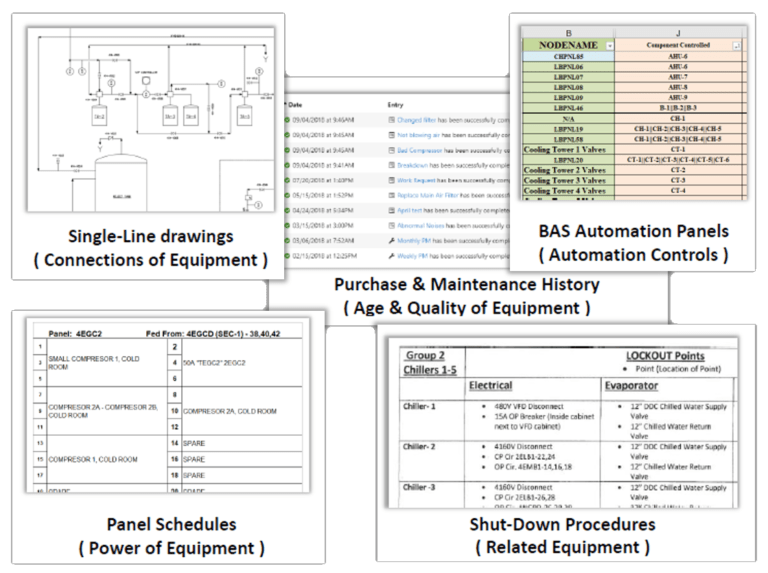
Task: Click wrench icon beside Weekly PM entry
Action: [391, 256]
